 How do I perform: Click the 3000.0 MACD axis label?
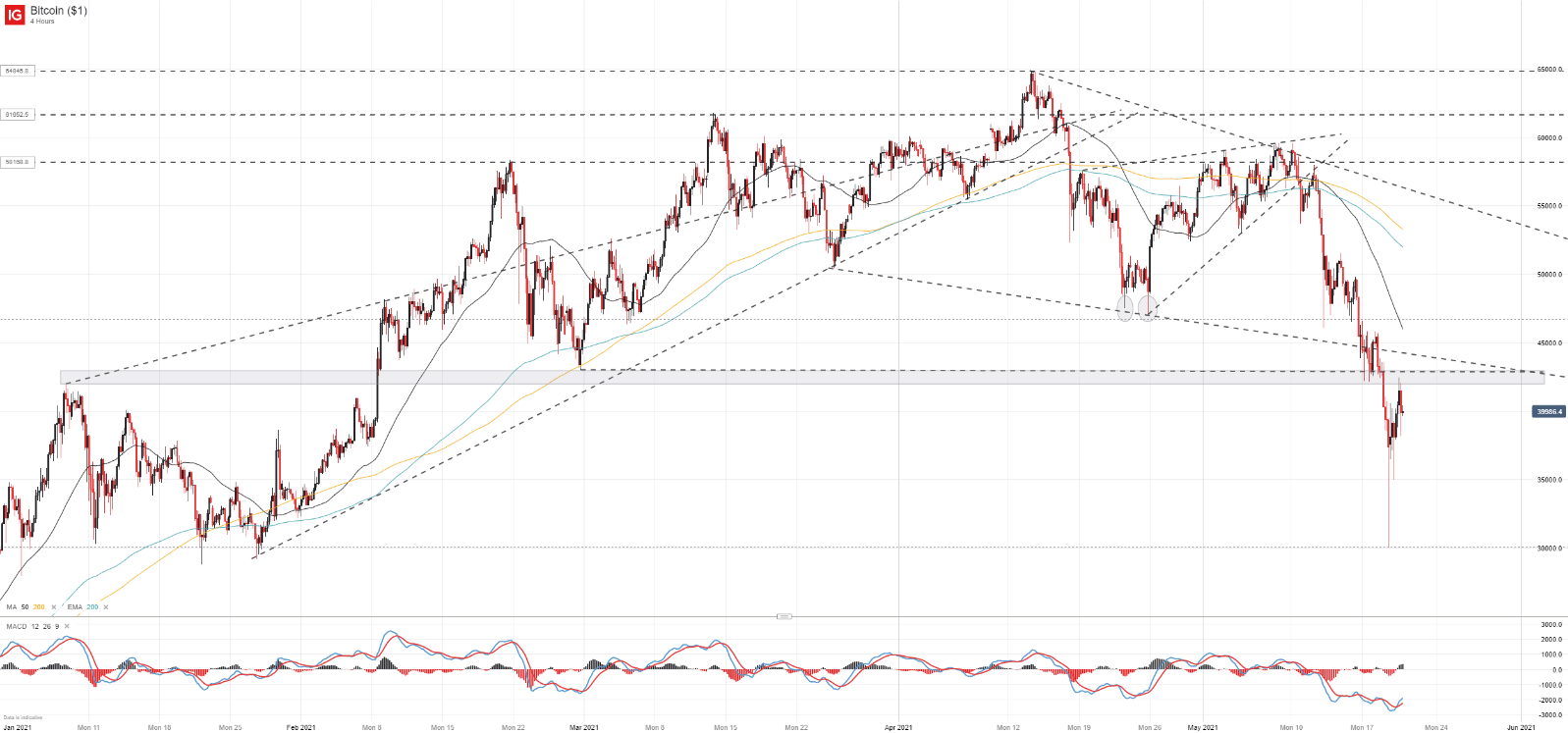coord(1551,624)
